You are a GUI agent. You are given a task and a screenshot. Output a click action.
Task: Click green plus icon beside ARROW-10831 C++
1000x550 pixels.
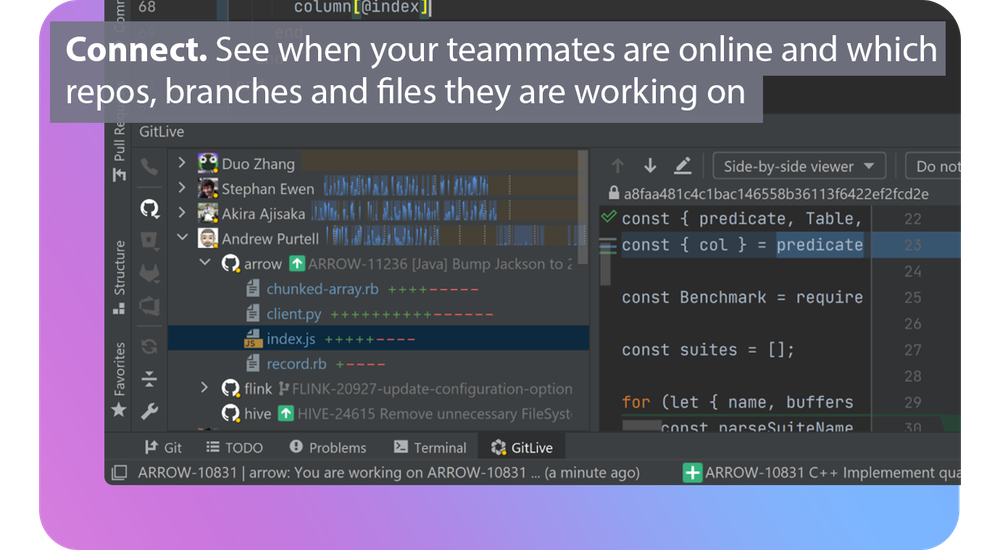pyautogui.click(x=692, y=473)
